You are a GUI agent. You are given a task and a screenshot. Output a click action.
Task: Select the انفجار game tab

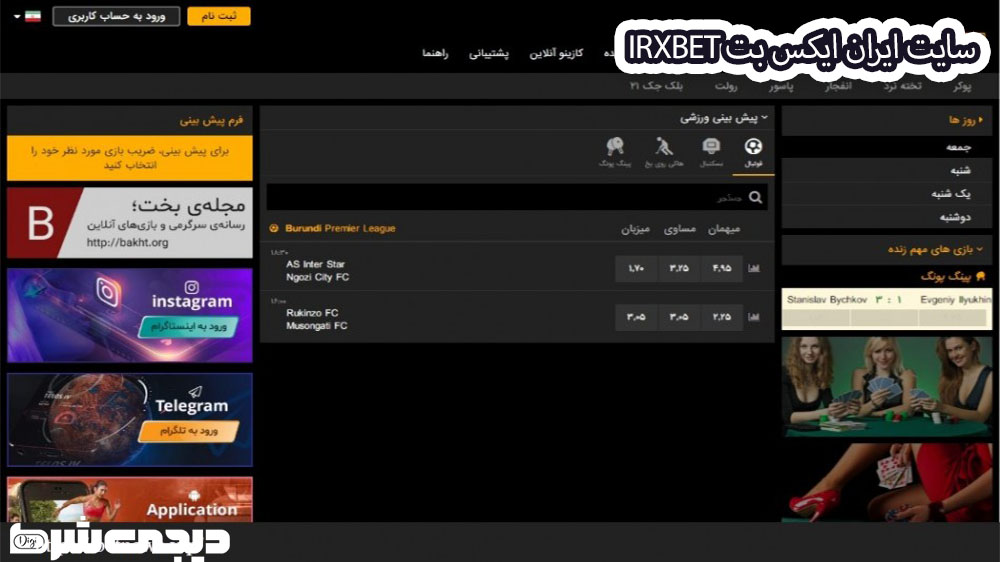point(837,85)
